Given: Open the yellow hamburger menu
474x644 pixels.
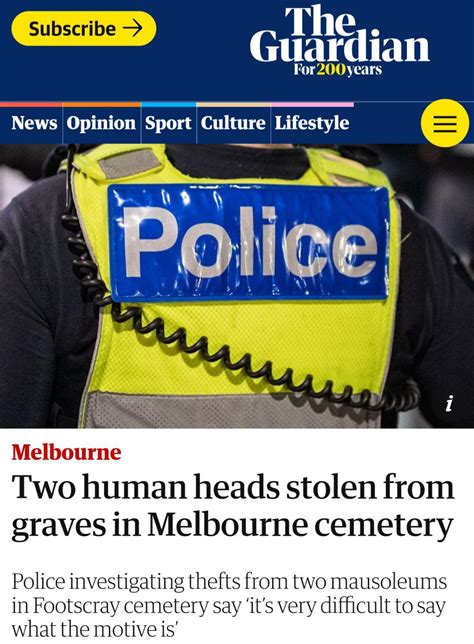Looking at the screenshot, I should [x=445, y=123].
